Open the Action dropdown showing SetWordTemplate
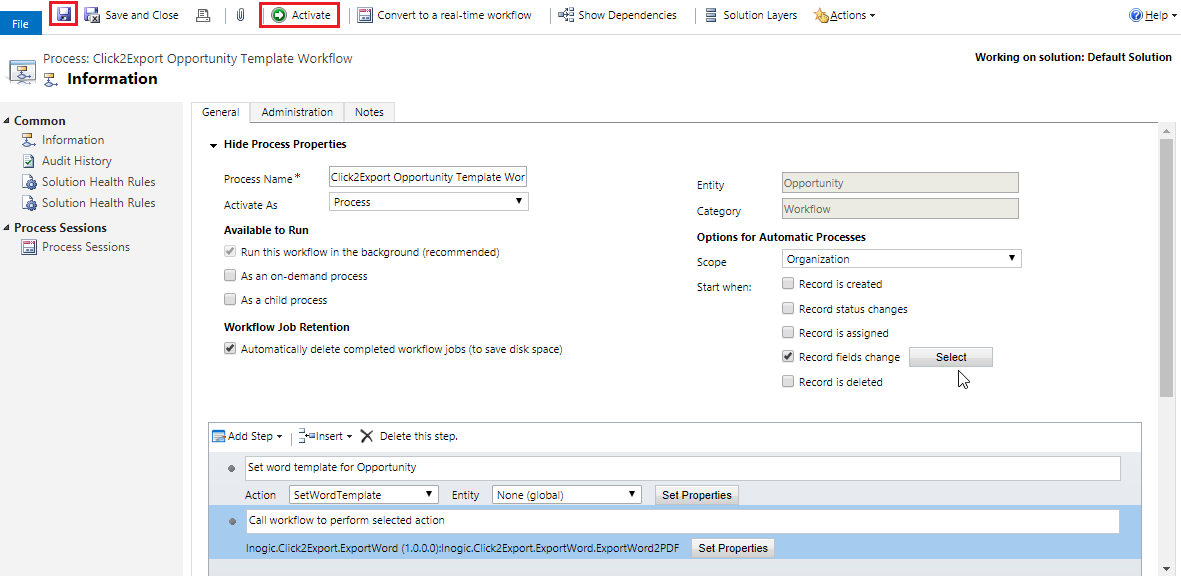The image size is (1181, 576). [364, 495]
